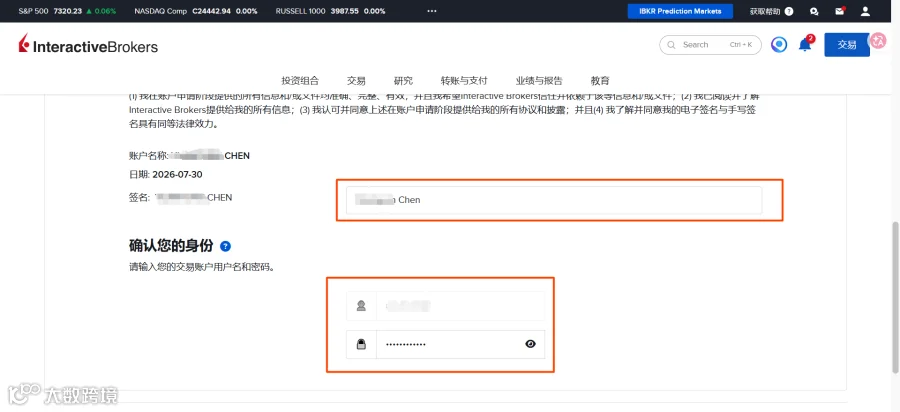Viewport: 900px width, 412px height.
Task: Open the 投资组合 menu
Action: pyautogui.click(x=300, y=81)
